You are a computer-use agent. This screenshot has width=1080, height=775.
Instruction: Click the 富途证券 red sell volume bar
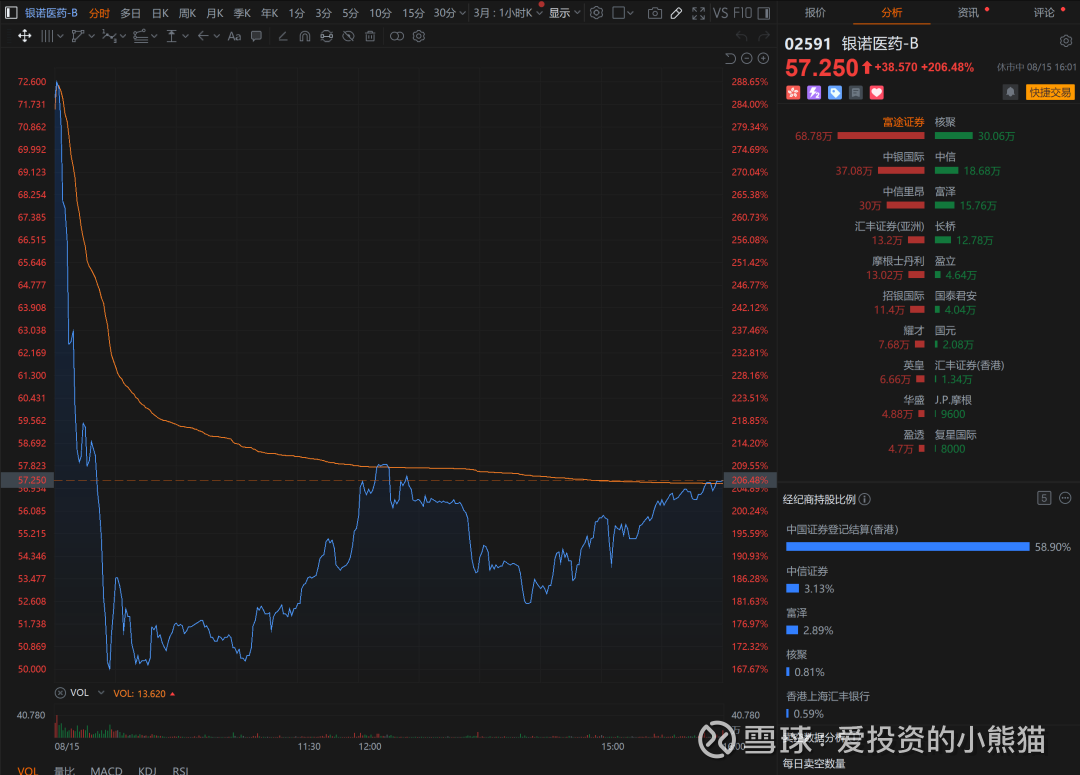[x=881, y=136]
